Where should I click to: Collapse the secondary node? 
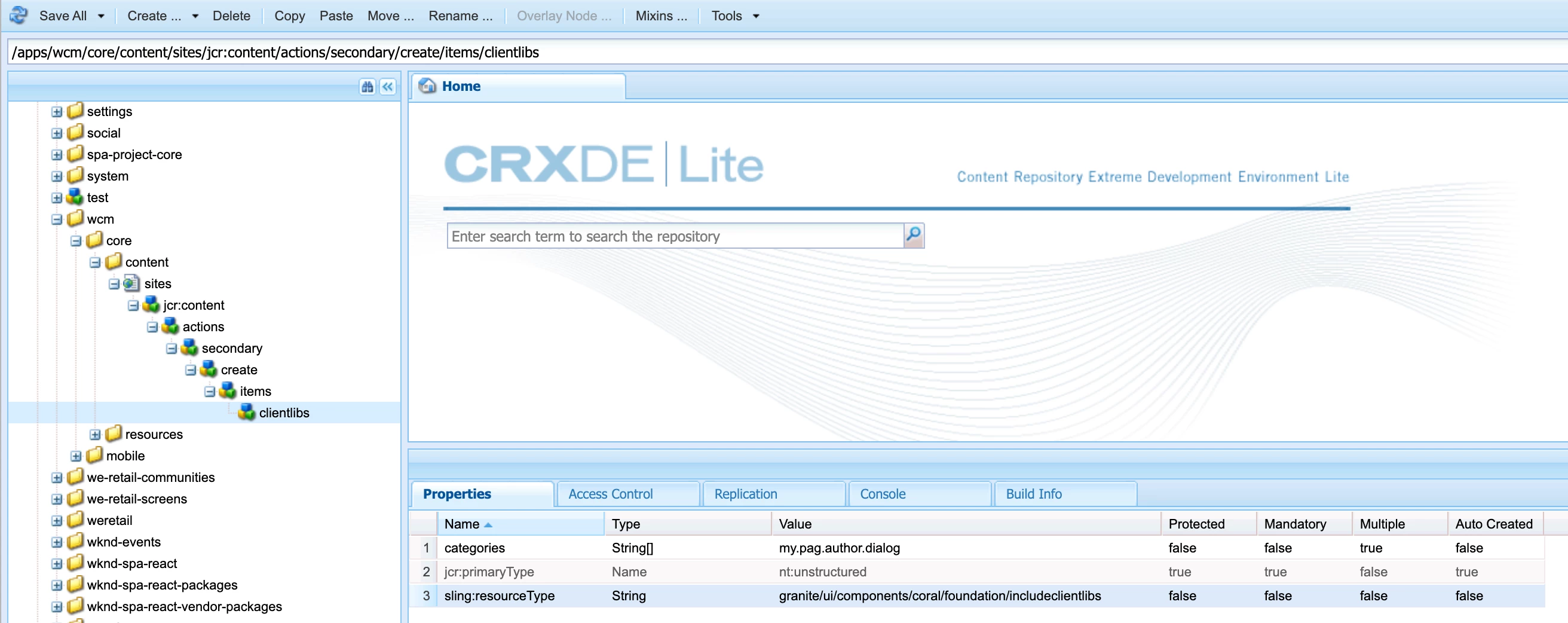pos(171,349)
